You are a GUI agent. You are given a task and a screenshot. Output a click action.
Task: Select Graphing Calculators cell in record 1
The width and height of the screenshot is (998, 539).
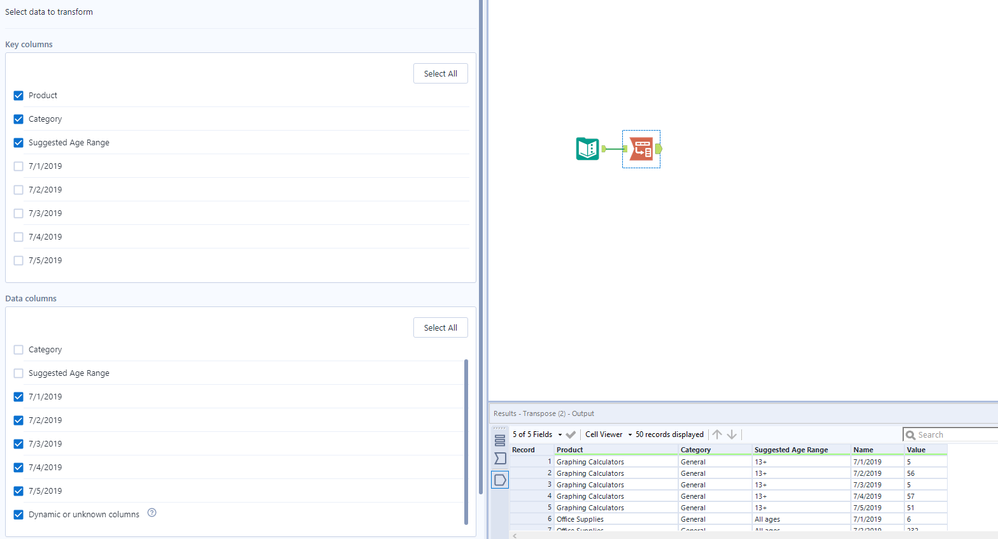616,462
